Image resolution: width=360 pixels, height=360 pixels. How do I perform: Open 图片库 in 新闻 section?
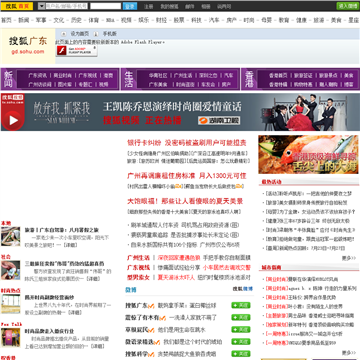[65, 84]
